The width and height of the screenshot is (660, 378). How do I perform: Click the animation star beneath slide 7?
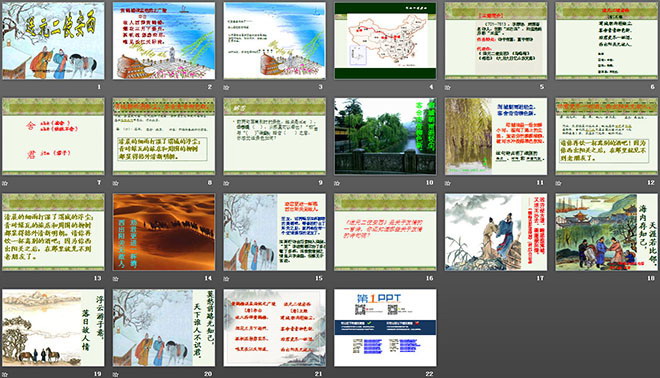click(5, 183)
